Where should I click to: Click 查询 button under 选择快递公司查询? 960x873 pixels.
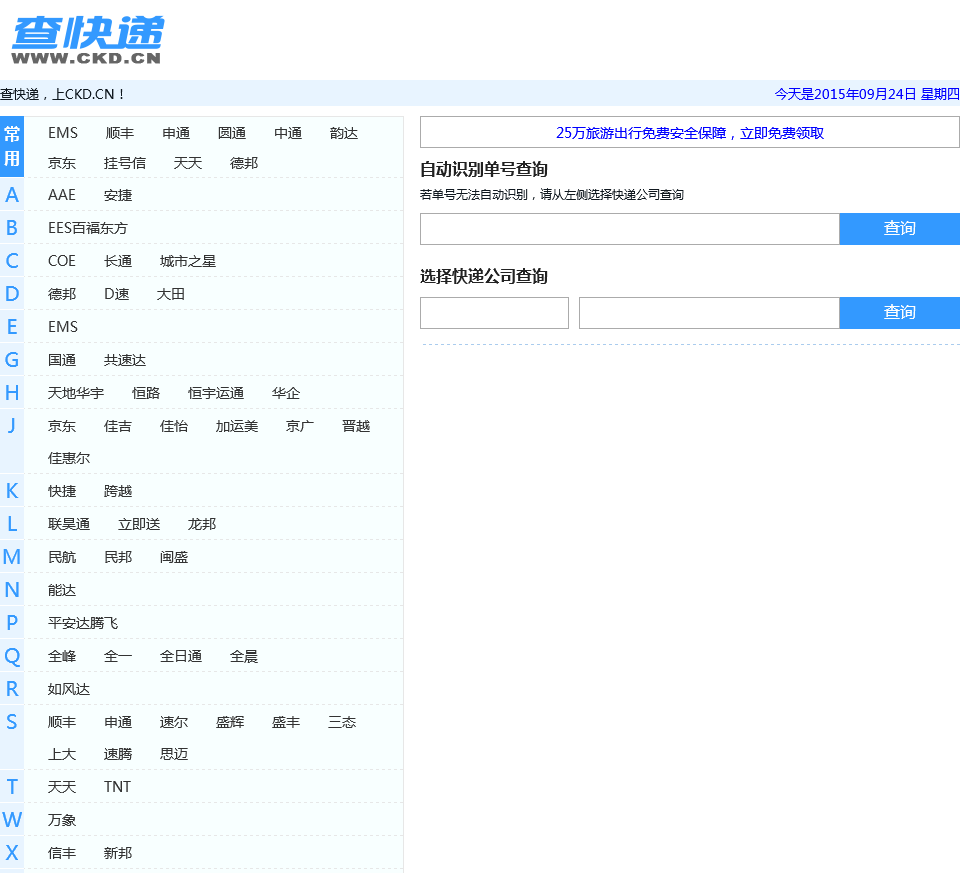(x=899, y=313)
